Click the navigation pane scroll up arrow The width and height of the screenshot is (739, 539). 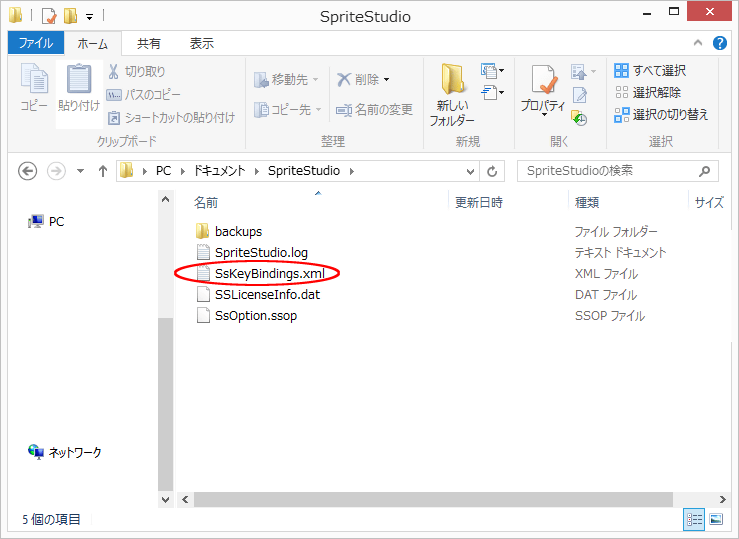click(x=165, y=200)
